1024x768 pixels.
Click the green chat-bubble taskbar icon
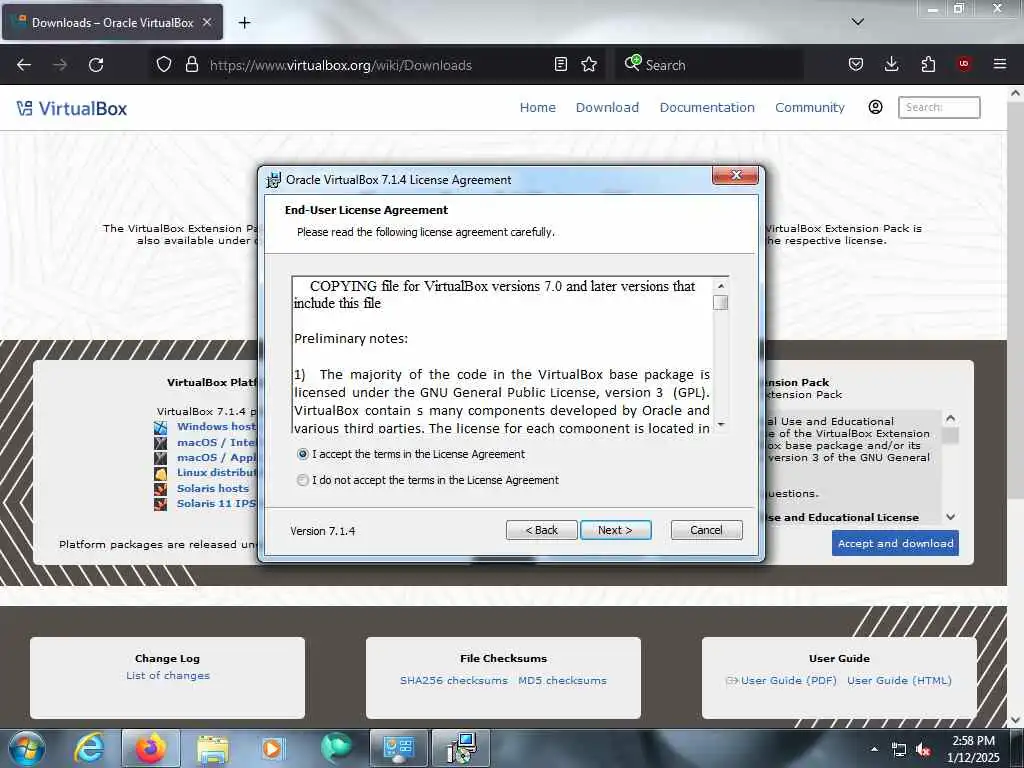(336, 748)
